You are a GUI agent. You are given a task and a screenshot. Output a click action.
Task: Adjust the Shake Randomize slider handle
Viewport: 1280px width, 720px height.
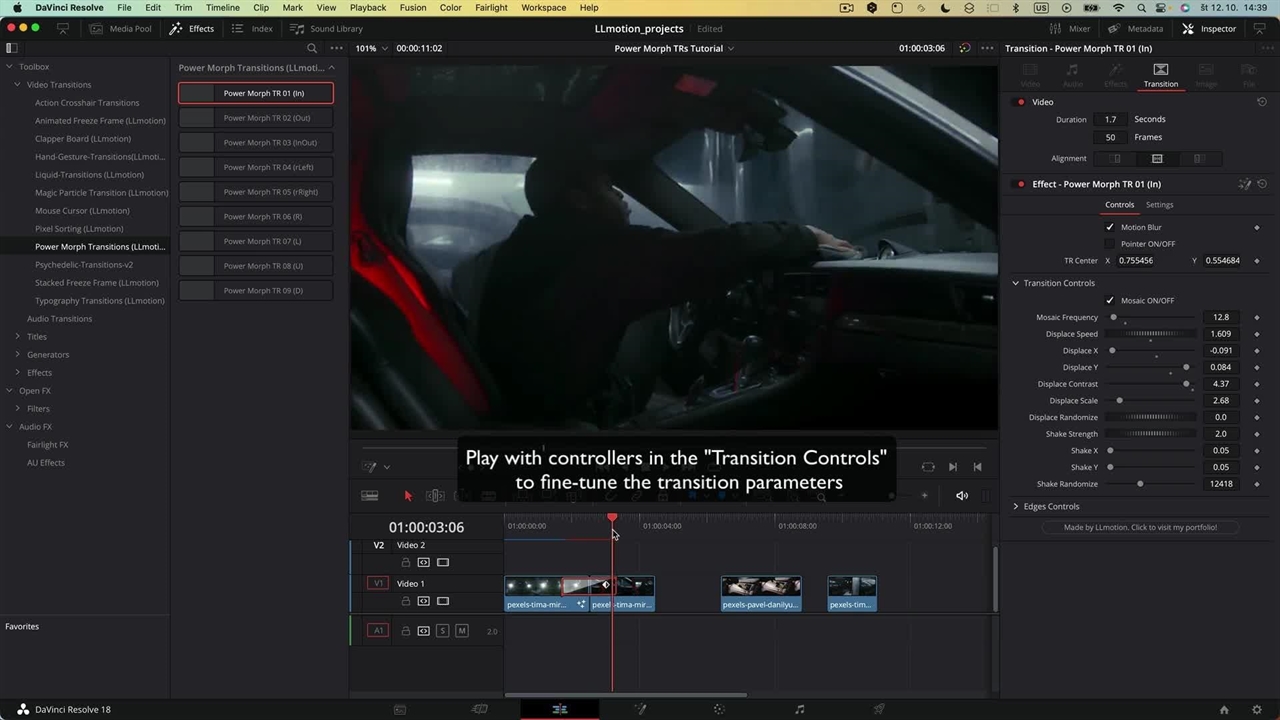click(x=1140, y=484)
